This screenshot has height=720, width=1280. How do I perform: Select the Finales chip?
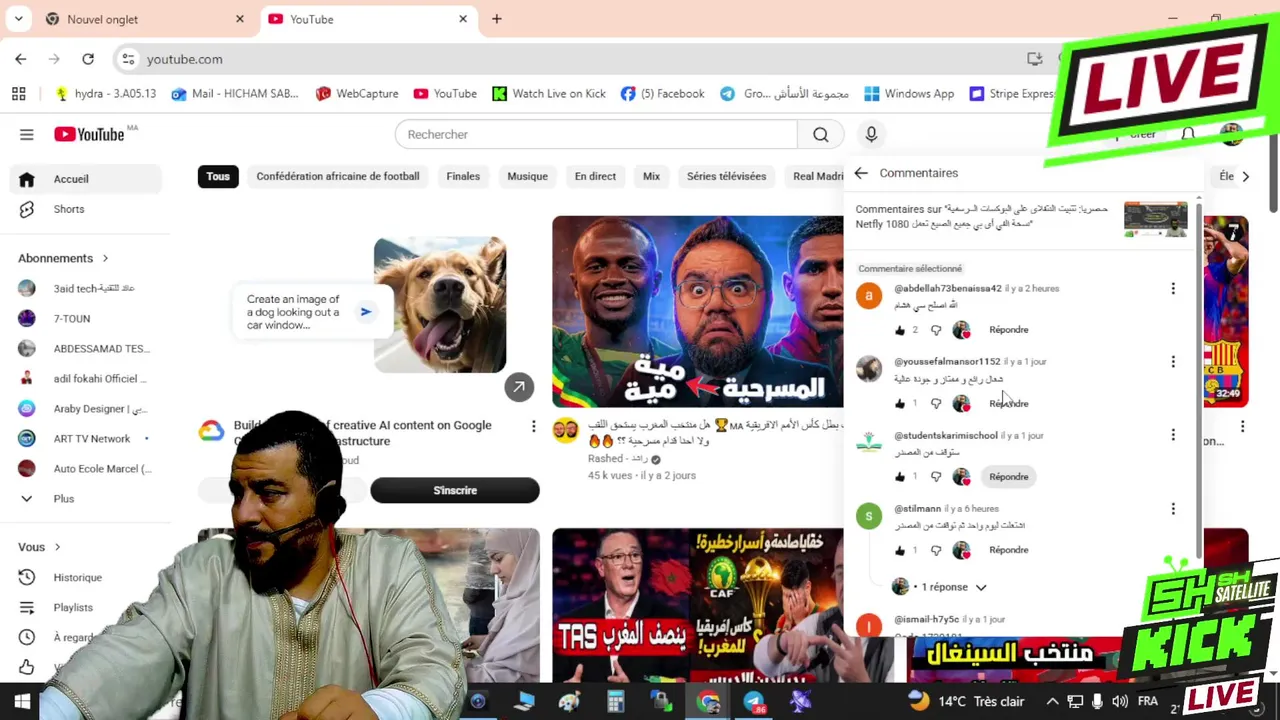click(463, 177)
